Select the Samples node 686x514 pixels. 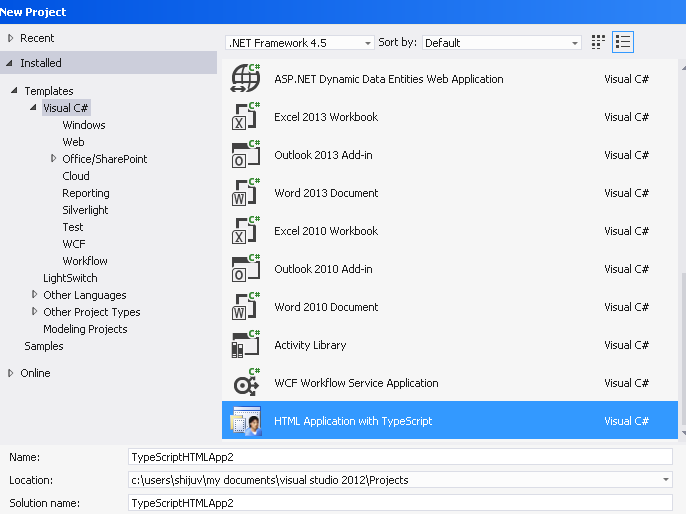tap(44, 346)
